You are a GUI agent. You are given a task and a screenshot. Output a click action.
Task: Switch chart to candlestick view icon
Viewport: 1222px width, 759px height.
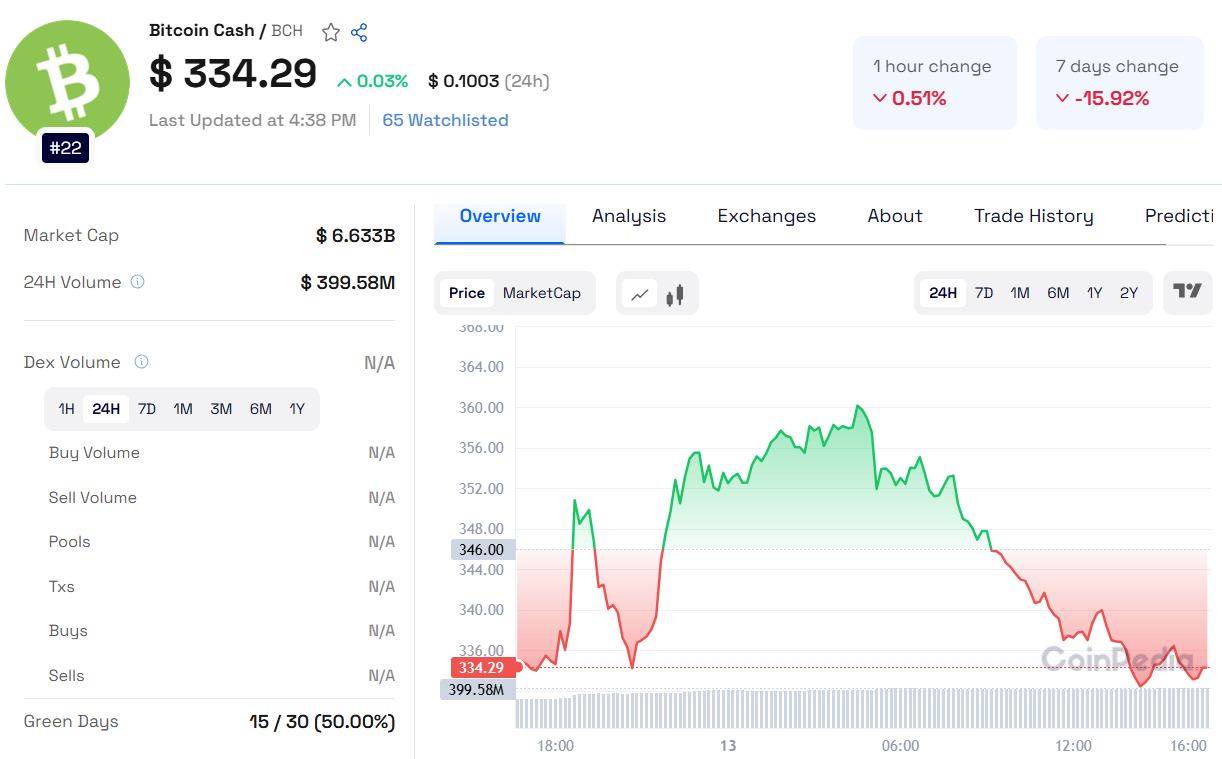pos(675,294)
